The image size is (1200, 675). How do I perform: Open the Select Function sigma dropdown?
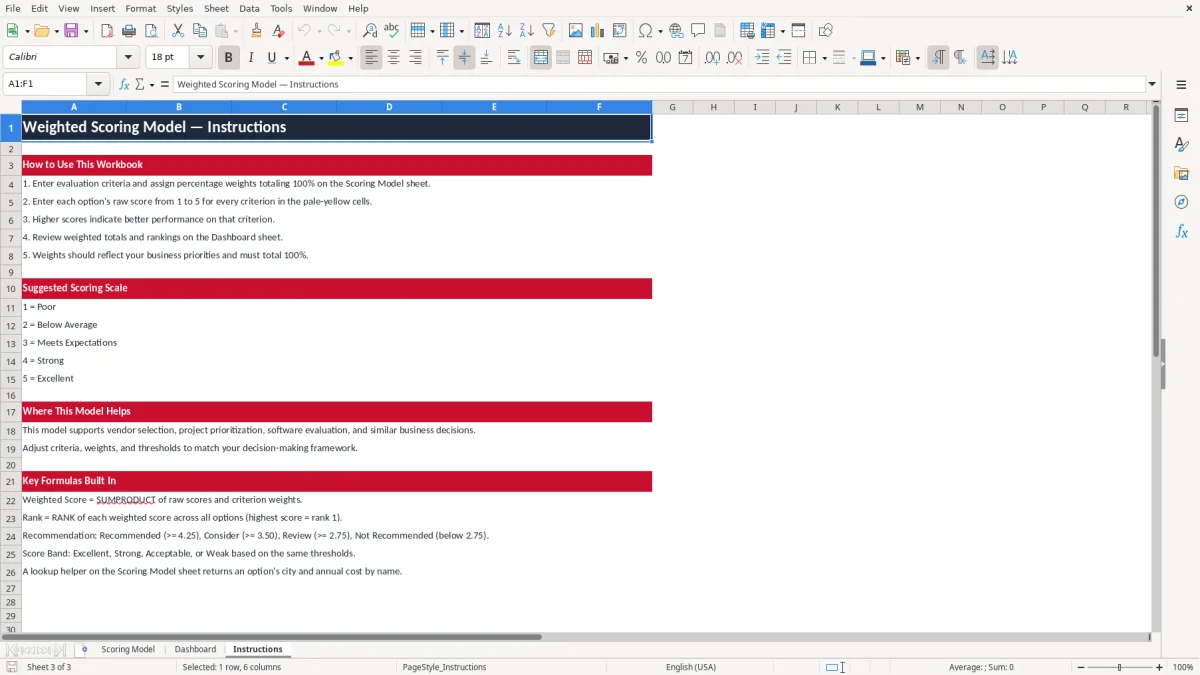point(151,84)
